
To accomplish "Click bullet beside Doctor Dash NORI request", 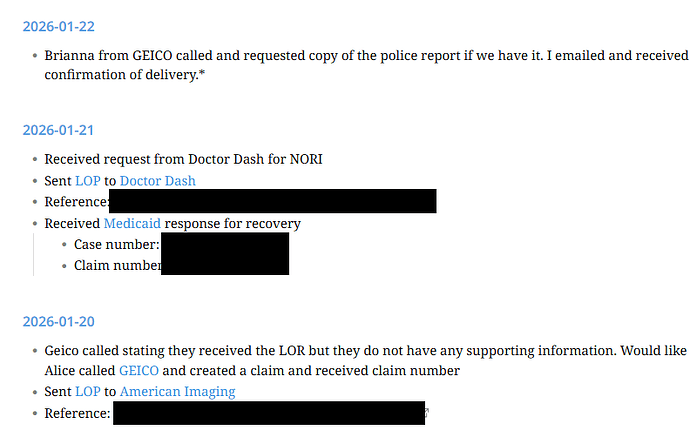I will coord(35,159).
